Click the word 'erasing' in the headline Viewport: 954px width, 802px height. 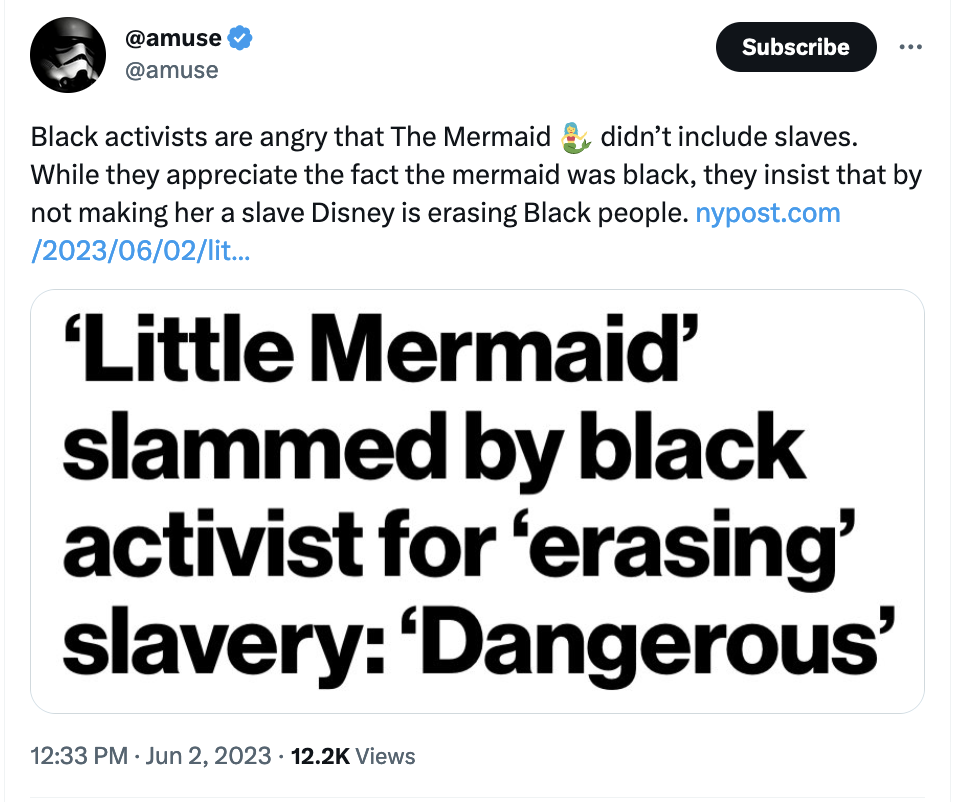pos(688,547)
